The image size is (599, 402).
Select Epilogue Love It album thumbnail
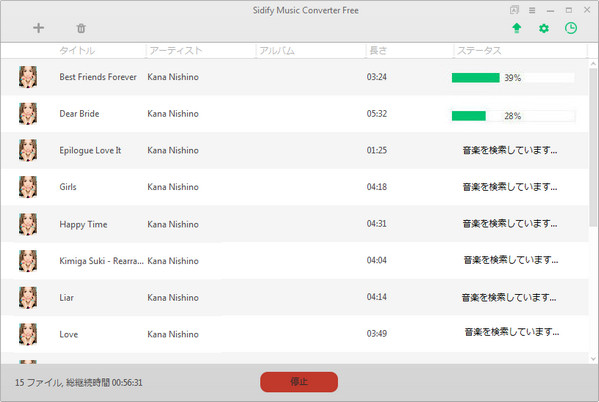[28, 150]
